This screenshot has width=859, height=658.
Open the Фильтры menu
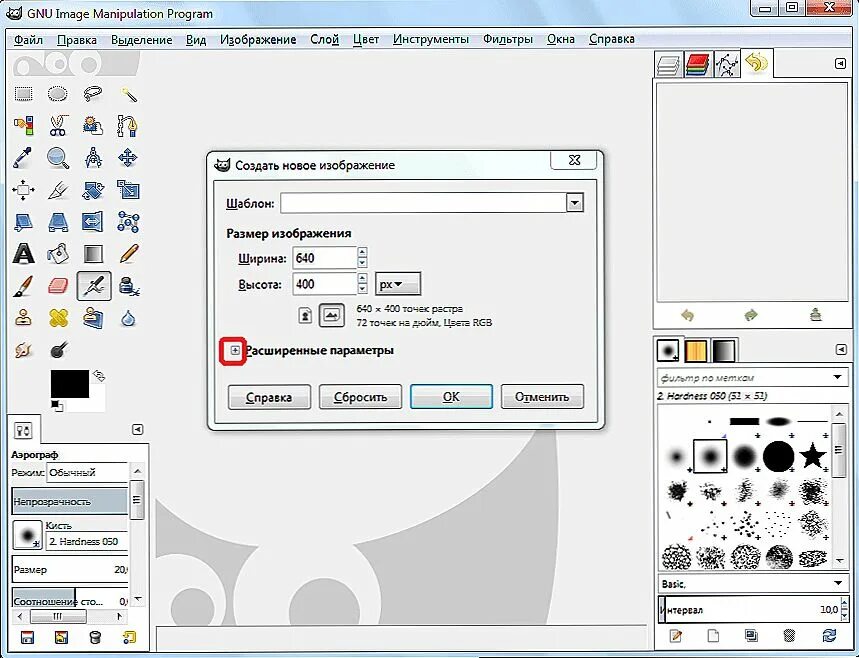[x=508, y=39]
